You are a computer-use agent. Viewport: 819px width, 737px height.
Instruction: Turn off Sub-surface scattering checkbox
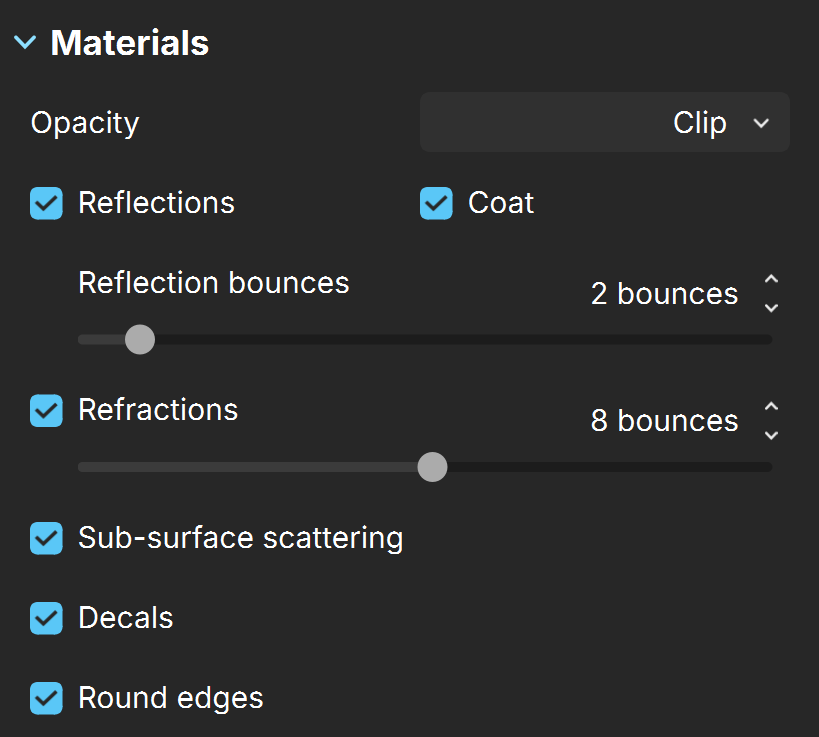point(46,538)
